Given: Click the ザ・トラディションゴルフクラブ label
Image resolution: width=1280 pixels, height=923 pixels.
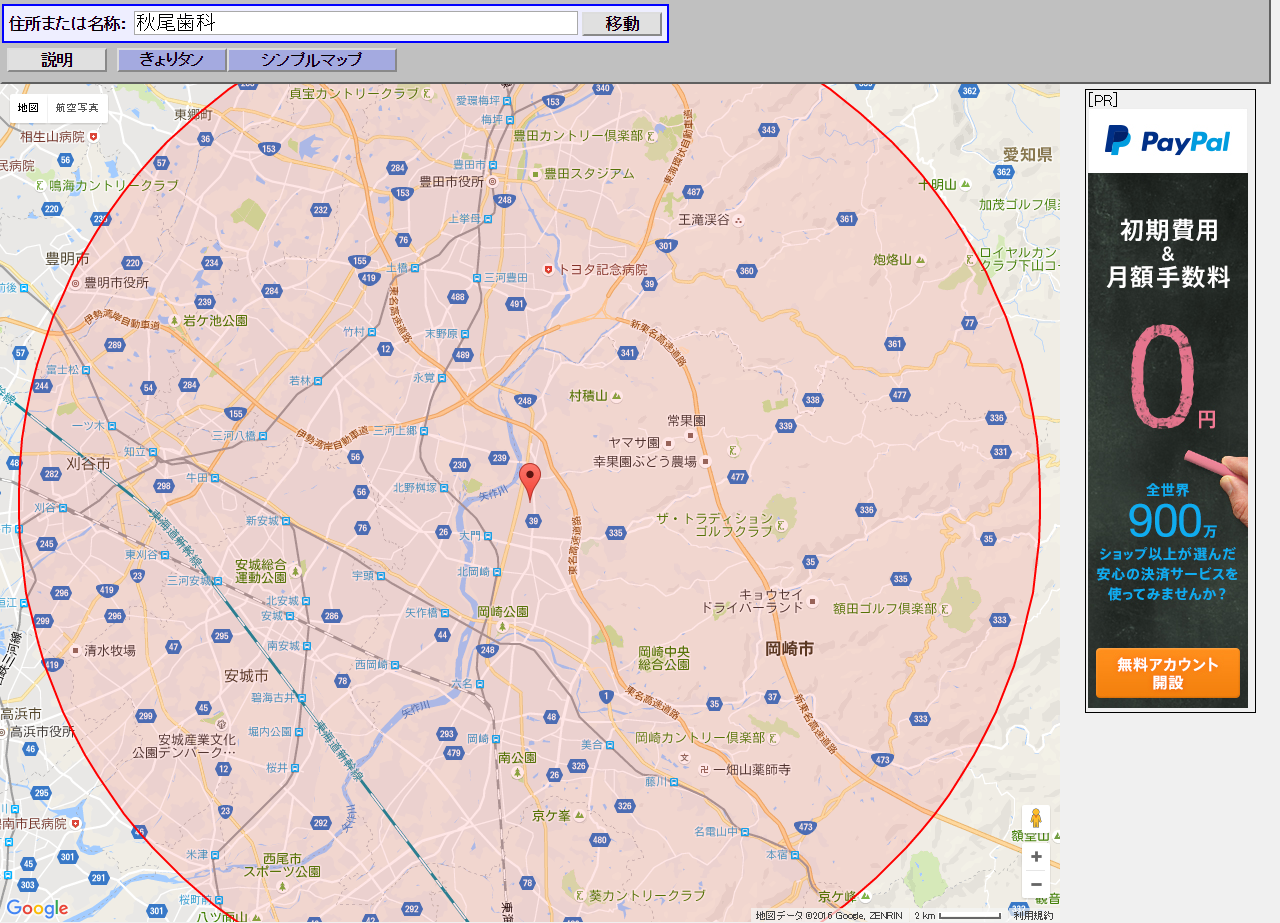Looking at the screenshot, I should point(715,524).
